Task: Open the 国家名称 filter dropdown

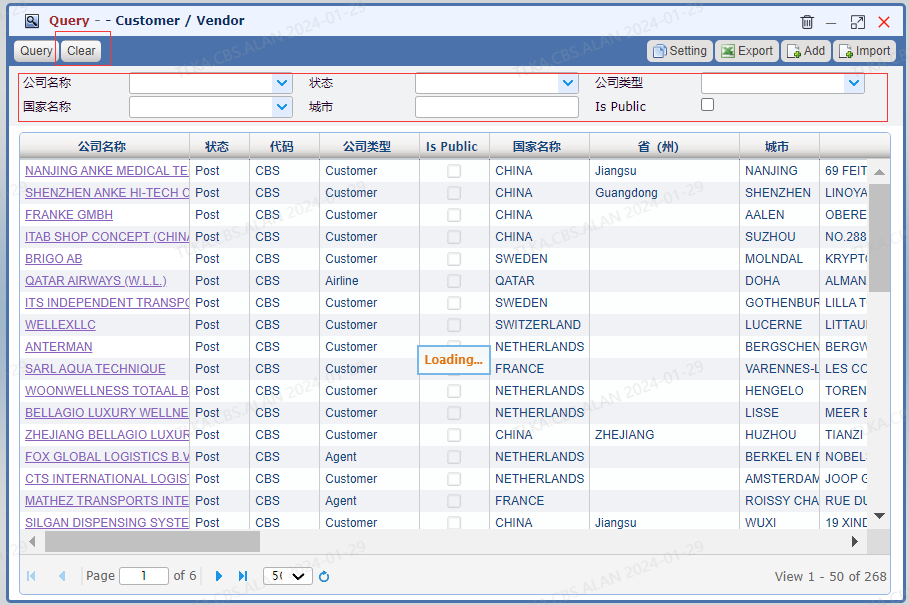Action: click(x=282, y=107)
